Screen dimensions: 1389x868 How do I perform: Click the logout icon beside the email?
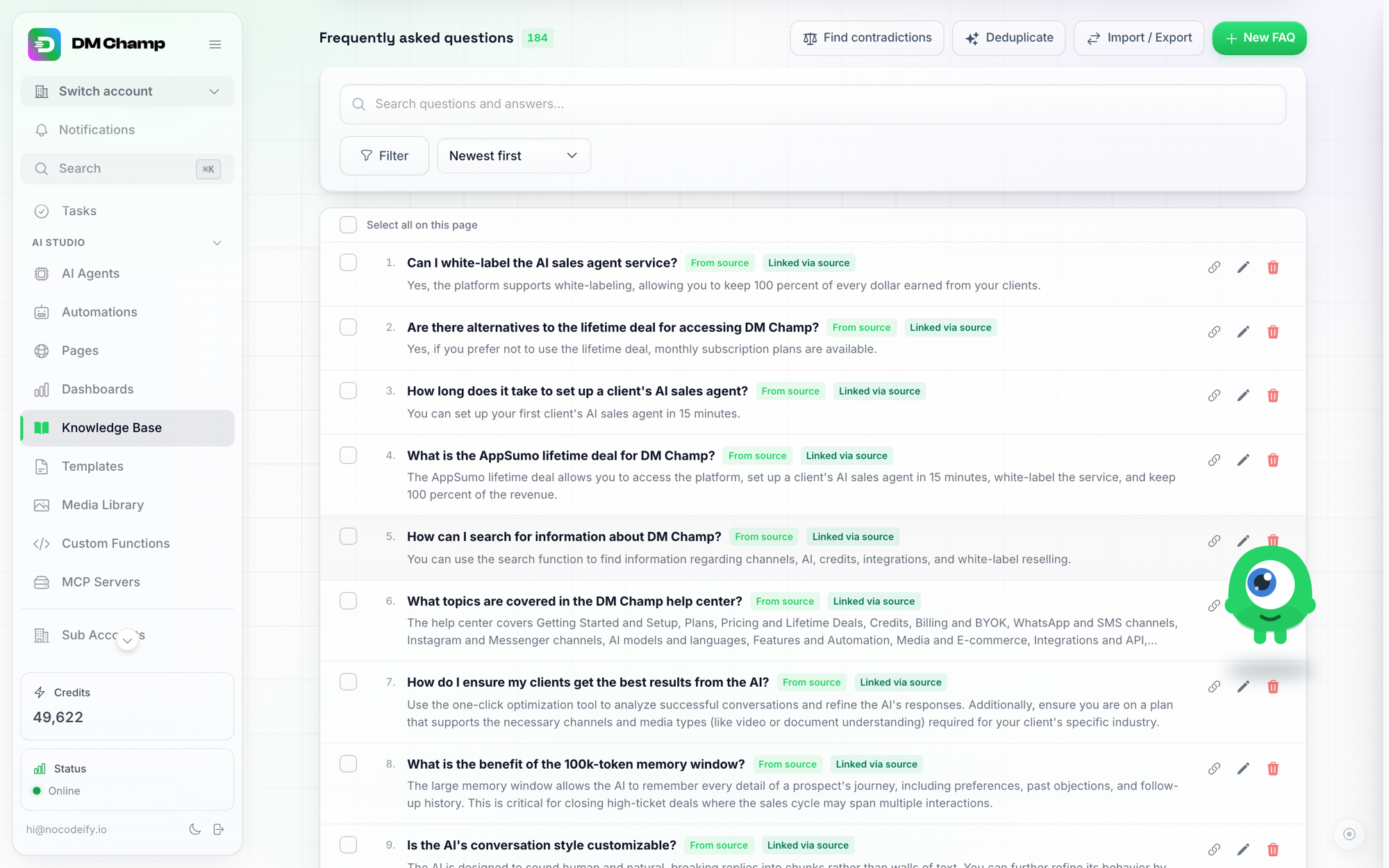(219, 829)
